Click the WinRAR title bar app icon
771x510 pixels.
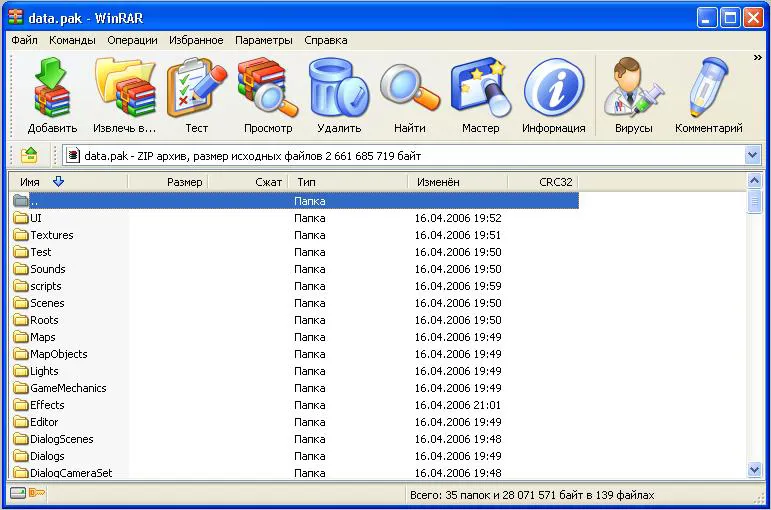pyautogui.click(x=16, y=17)
